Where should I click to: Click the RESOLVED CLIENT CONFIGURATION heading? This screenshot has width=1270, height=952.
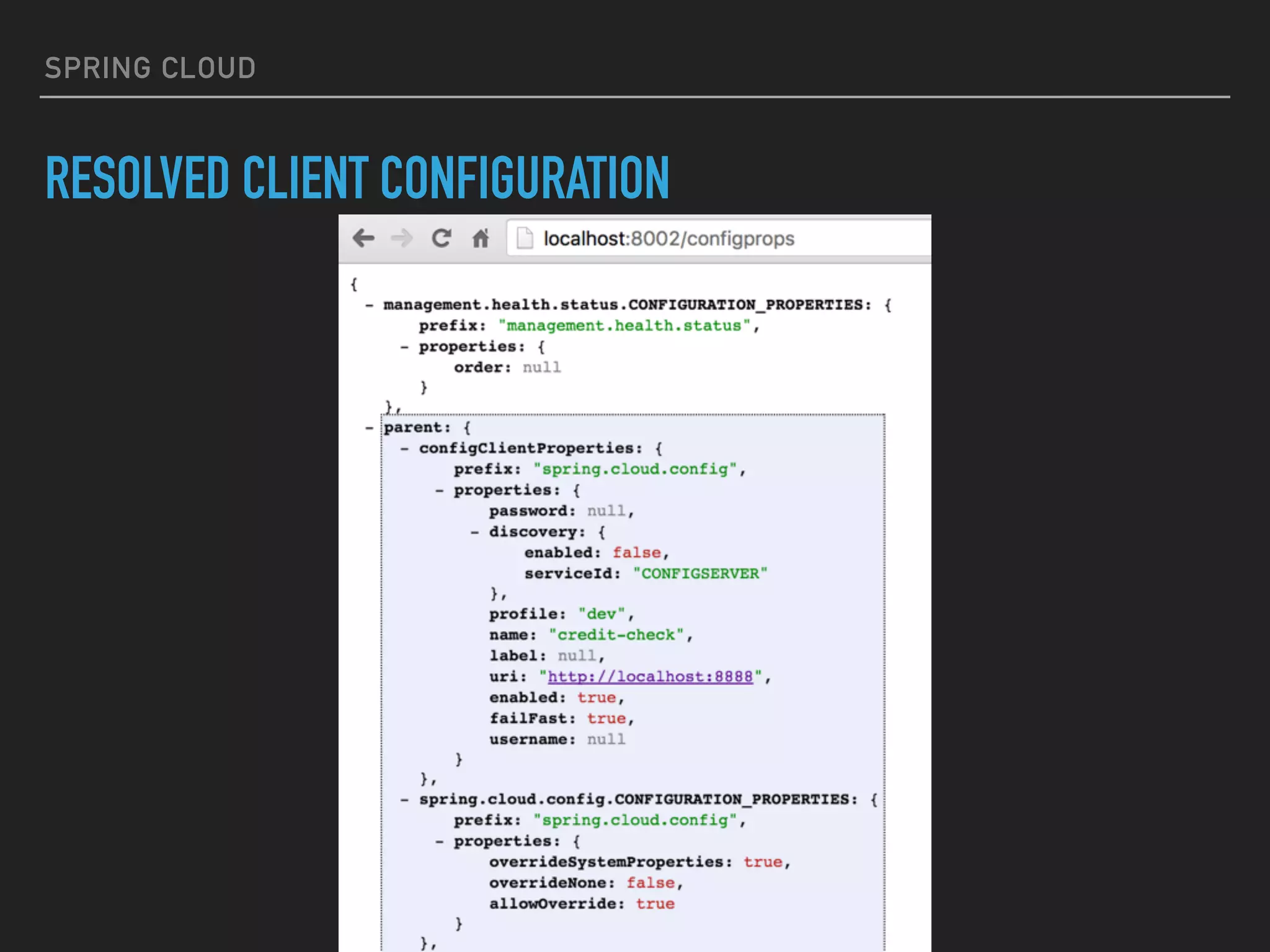point(358,178)
